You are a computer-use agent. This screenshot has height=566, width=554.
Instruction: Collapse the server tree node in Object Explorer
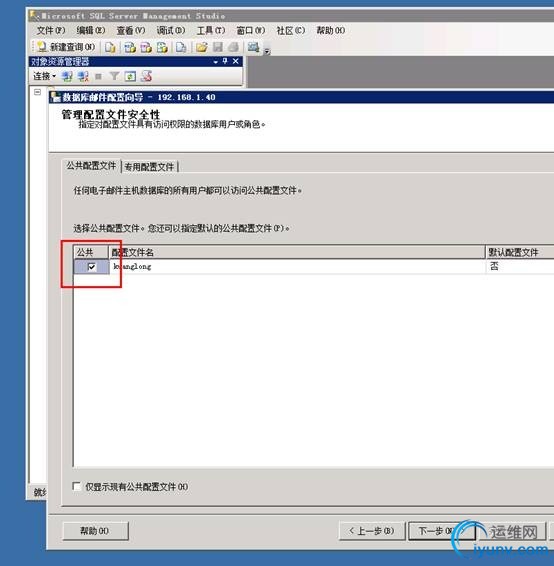[x=37, y=92]
